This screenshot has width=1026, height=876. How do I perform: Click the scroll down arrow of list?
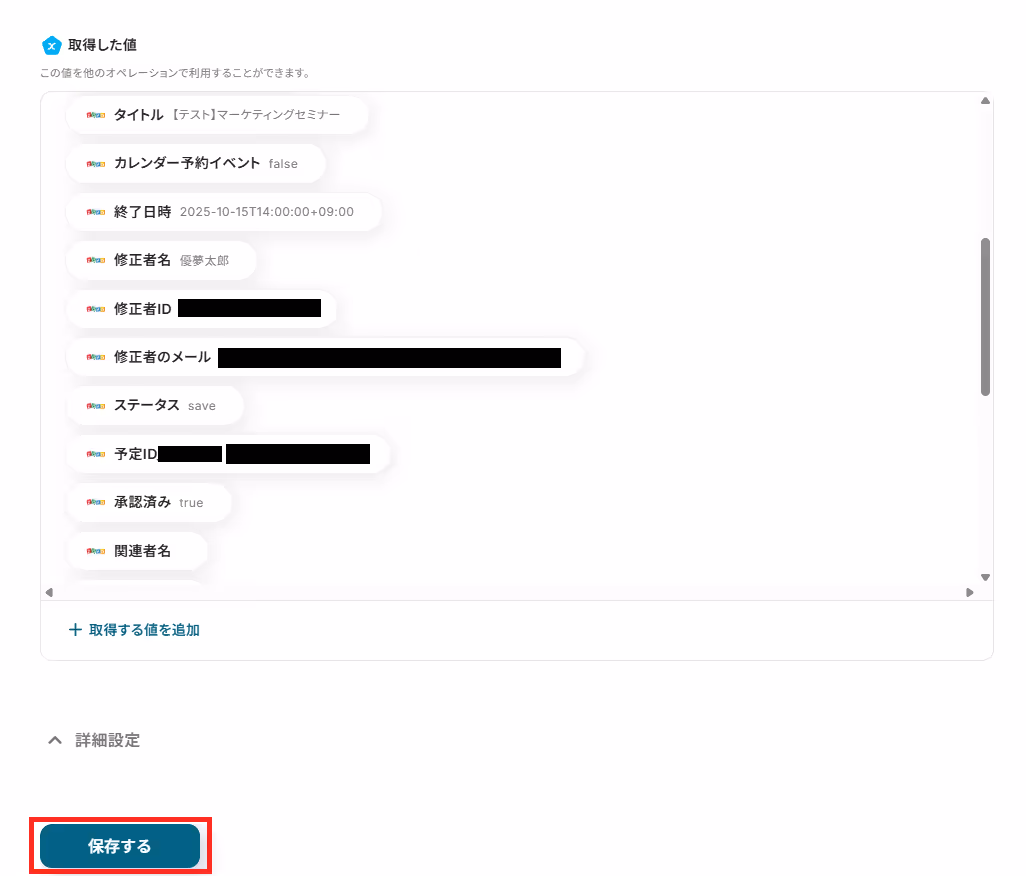click(x=985, y=578)
